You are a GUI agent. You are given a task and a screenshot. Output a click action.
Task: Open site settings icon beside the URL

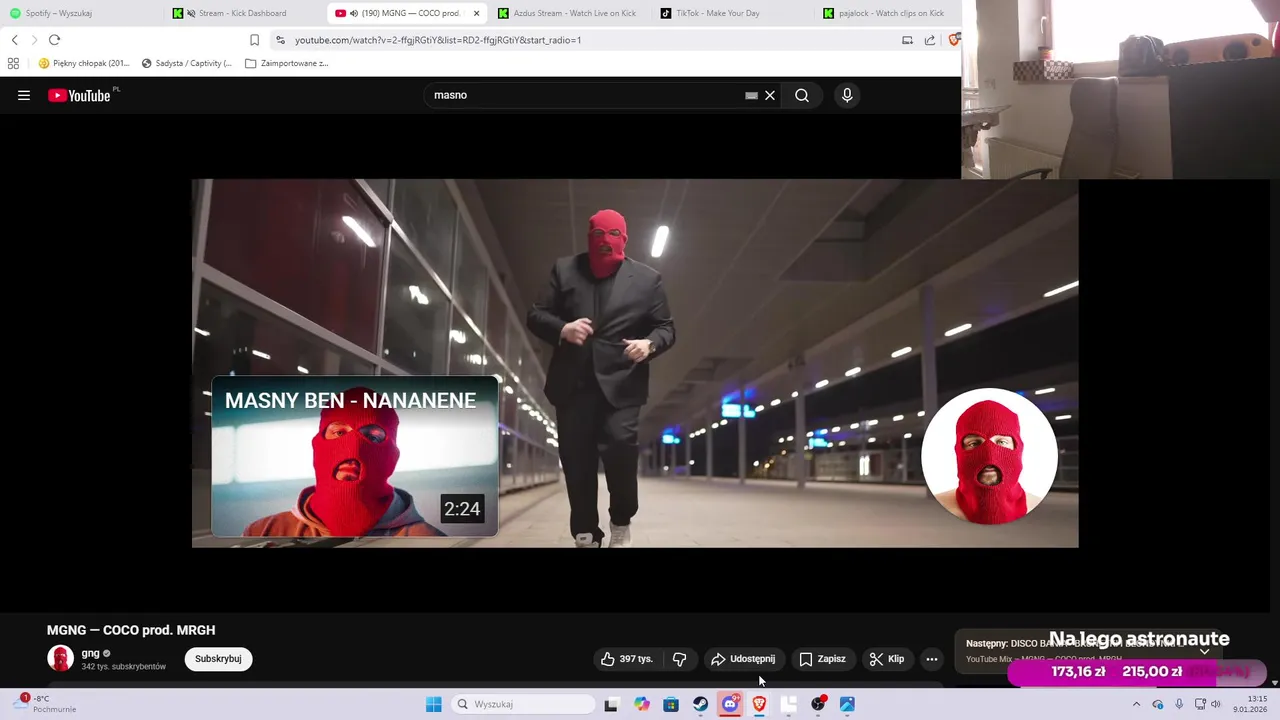(280, 40)
